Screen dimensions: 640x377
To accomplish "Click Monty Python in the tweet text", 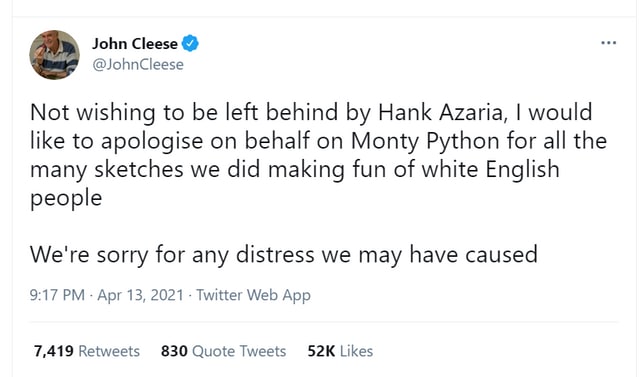I will 425,142.
